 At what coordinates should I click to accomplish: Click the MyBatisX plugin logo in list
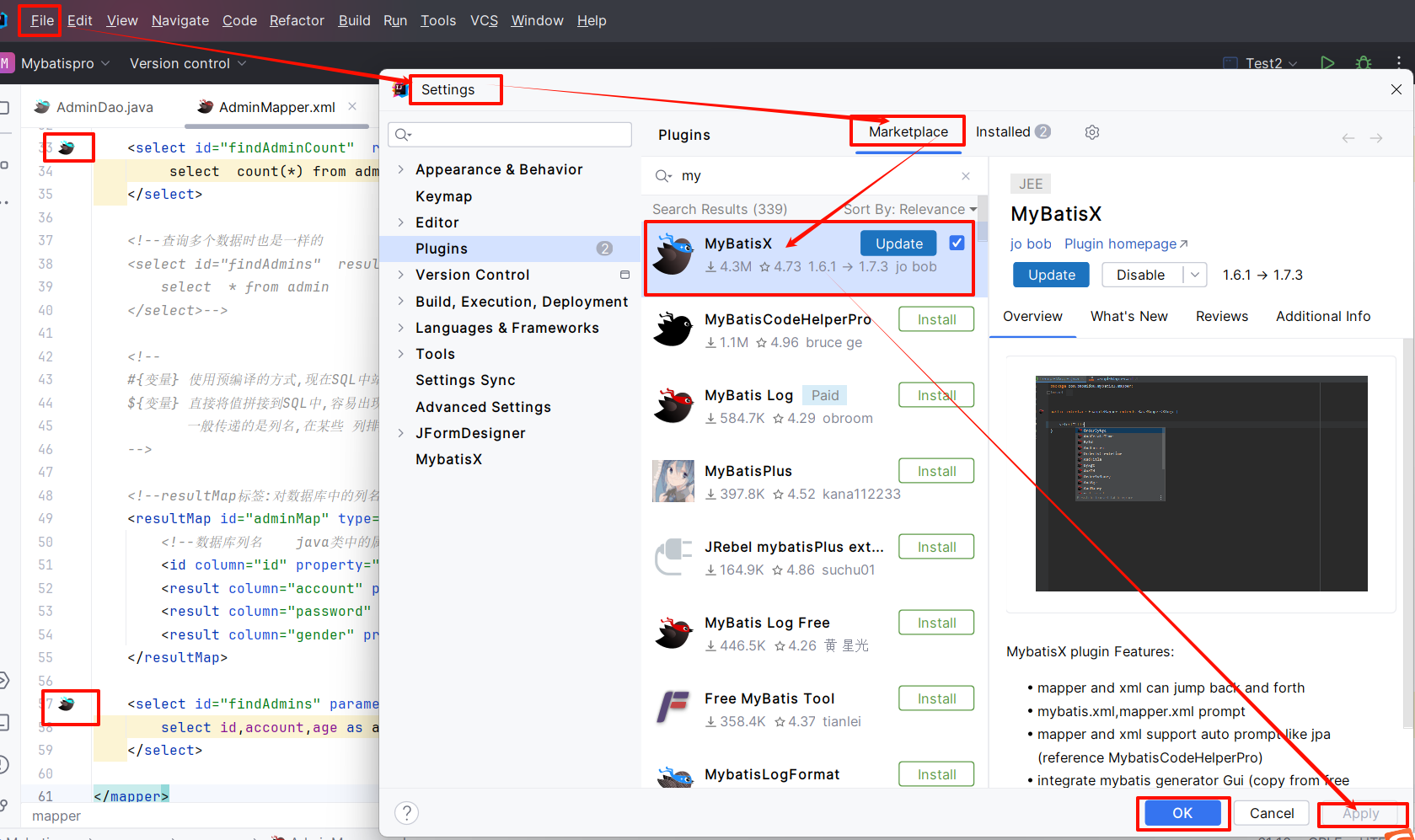pos(673,254)
